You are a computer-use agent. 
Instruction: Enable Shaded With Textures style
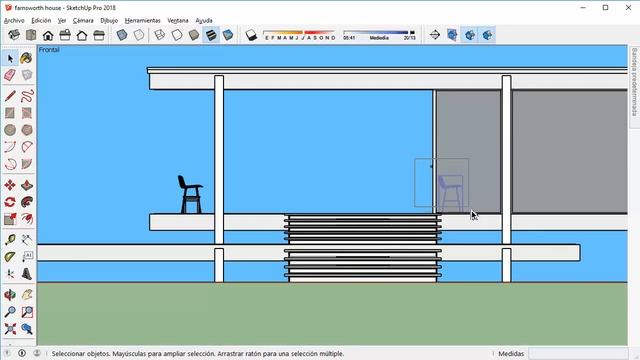click(211, 35)
